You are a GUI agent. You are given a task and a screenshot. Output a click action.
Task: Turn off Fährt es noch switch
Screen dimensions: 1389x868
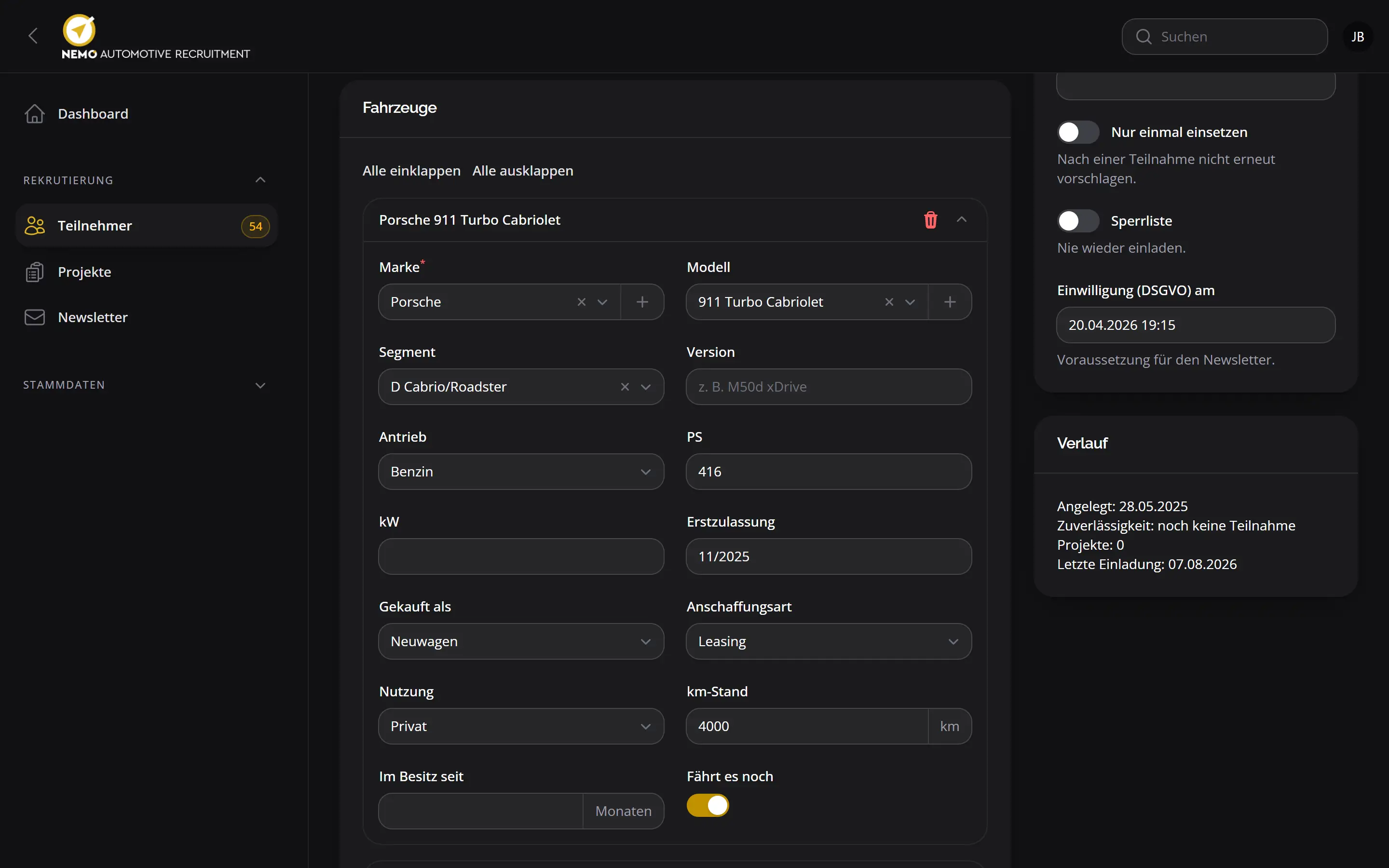707,805
